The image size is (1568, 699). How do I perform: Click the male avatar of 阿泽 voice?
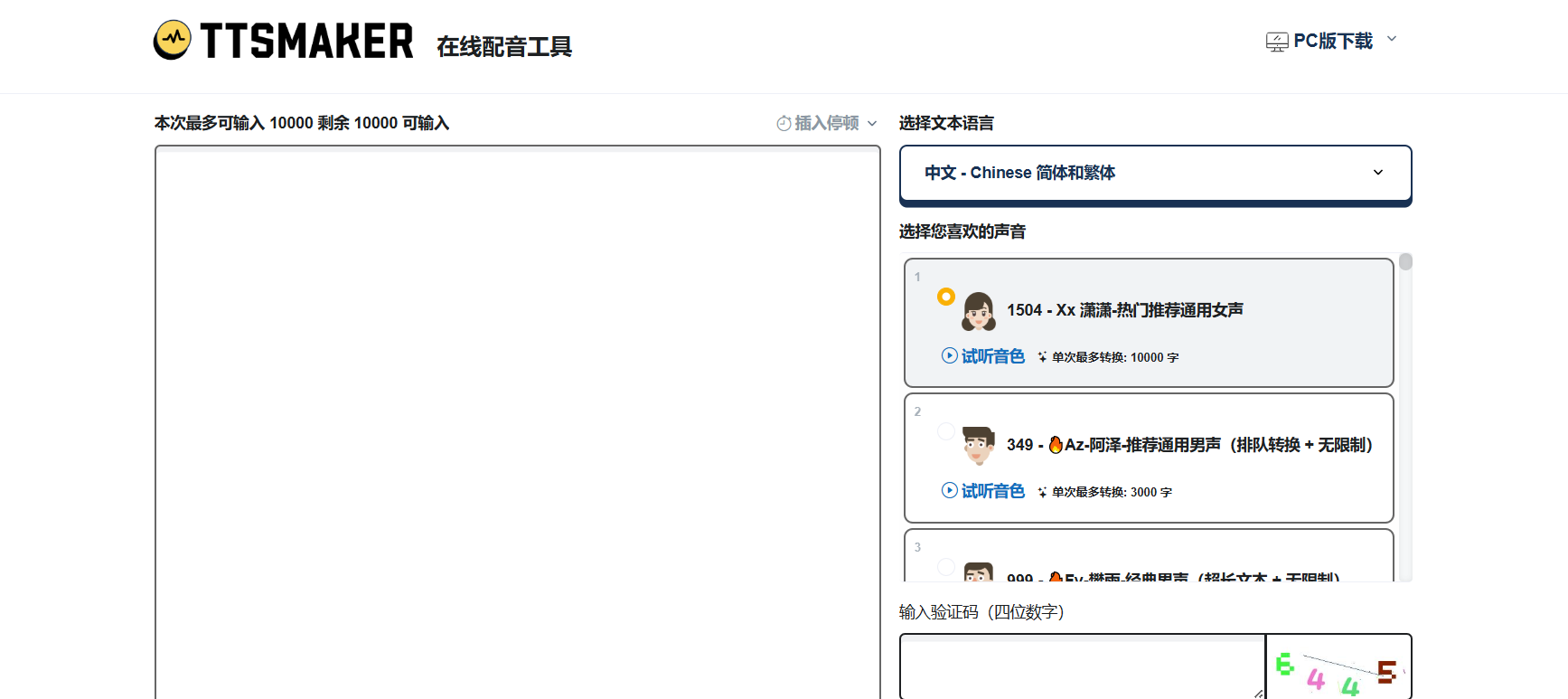(979, 446)
